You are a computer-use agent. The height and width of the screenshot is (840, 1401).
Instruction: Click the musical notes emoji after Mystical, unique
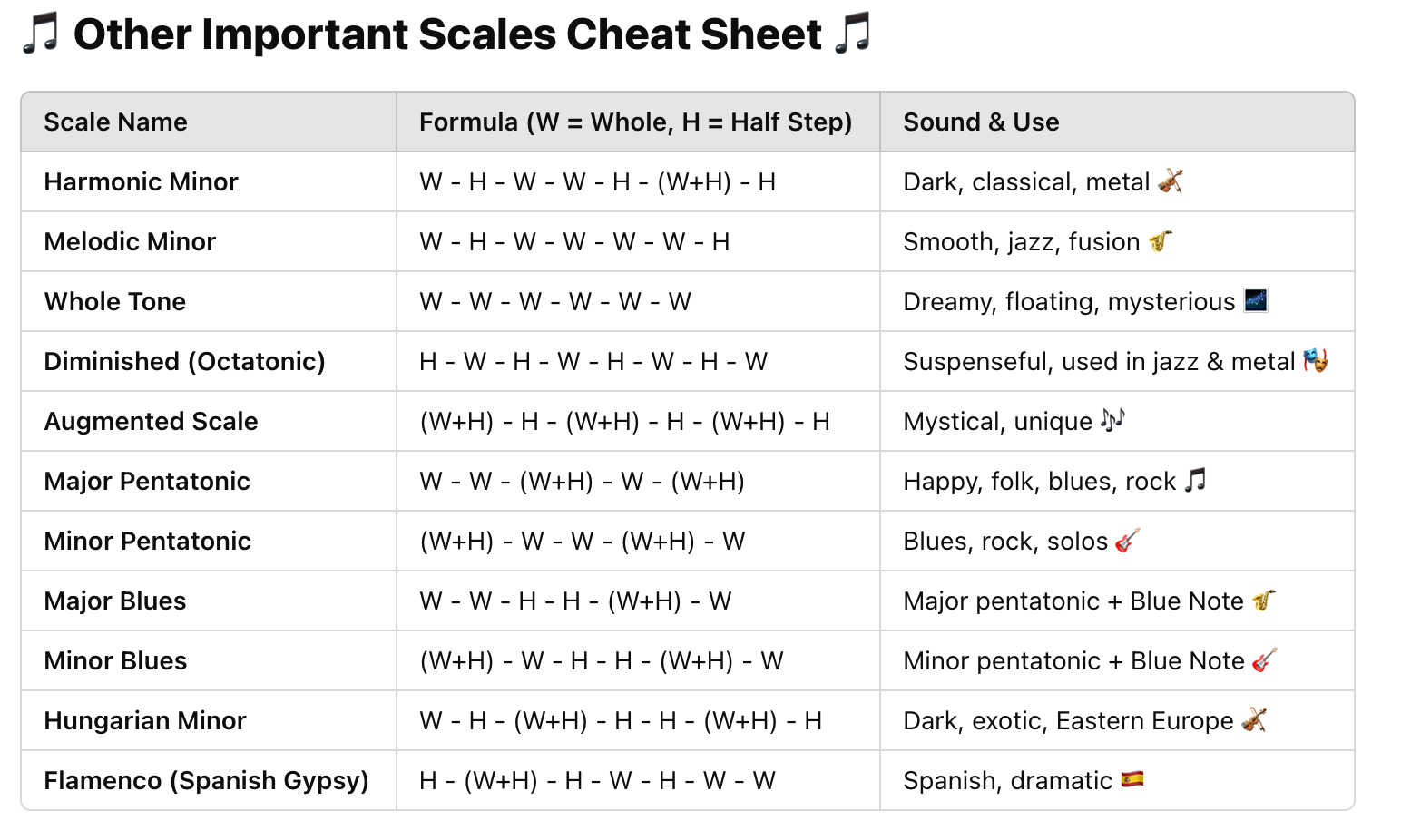pos(1112,420)
